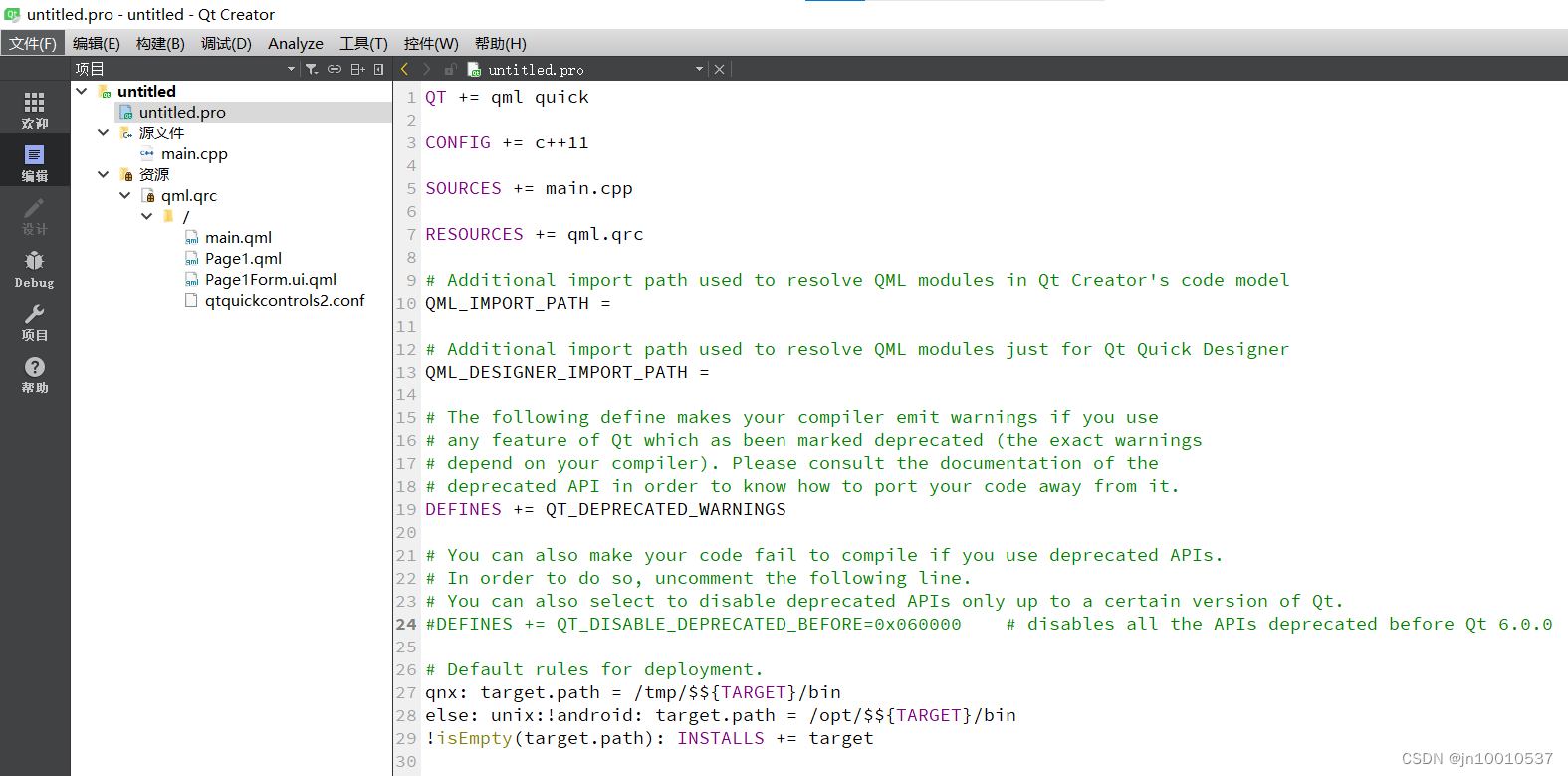Open the 调试(D) menu
Viewport: 1568px width, 776px height.
tap(226, 43)
